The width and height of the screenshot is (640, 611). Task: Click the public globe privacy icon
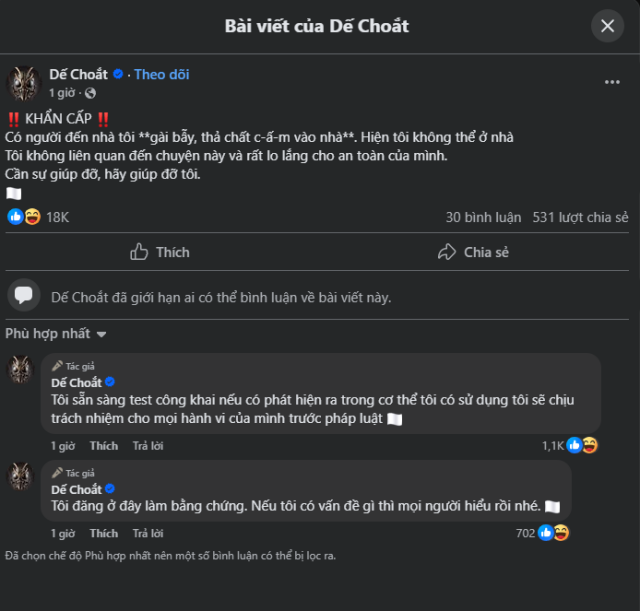pos(91,93)
